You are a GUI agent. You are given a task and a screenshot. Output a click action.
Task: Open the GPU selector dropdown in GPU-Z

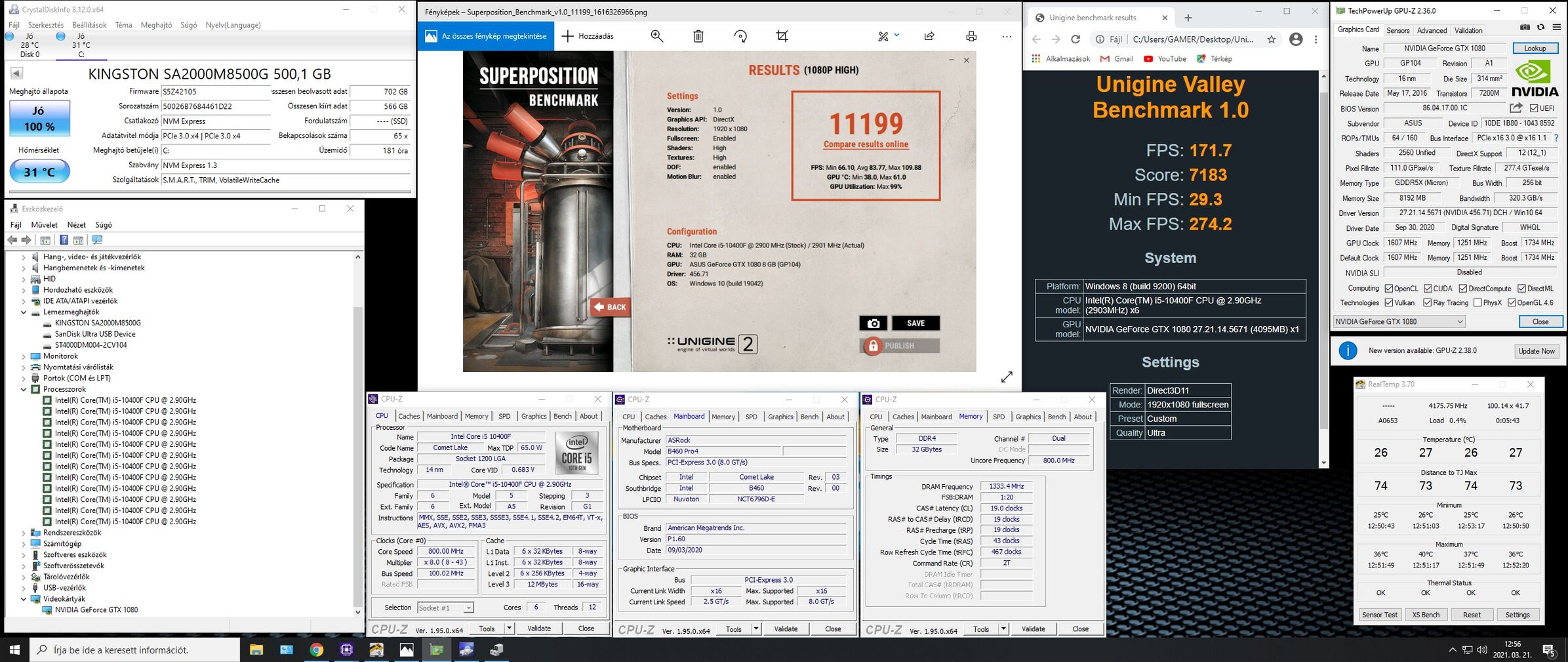pyautogui.click(x=1399, y=321)
